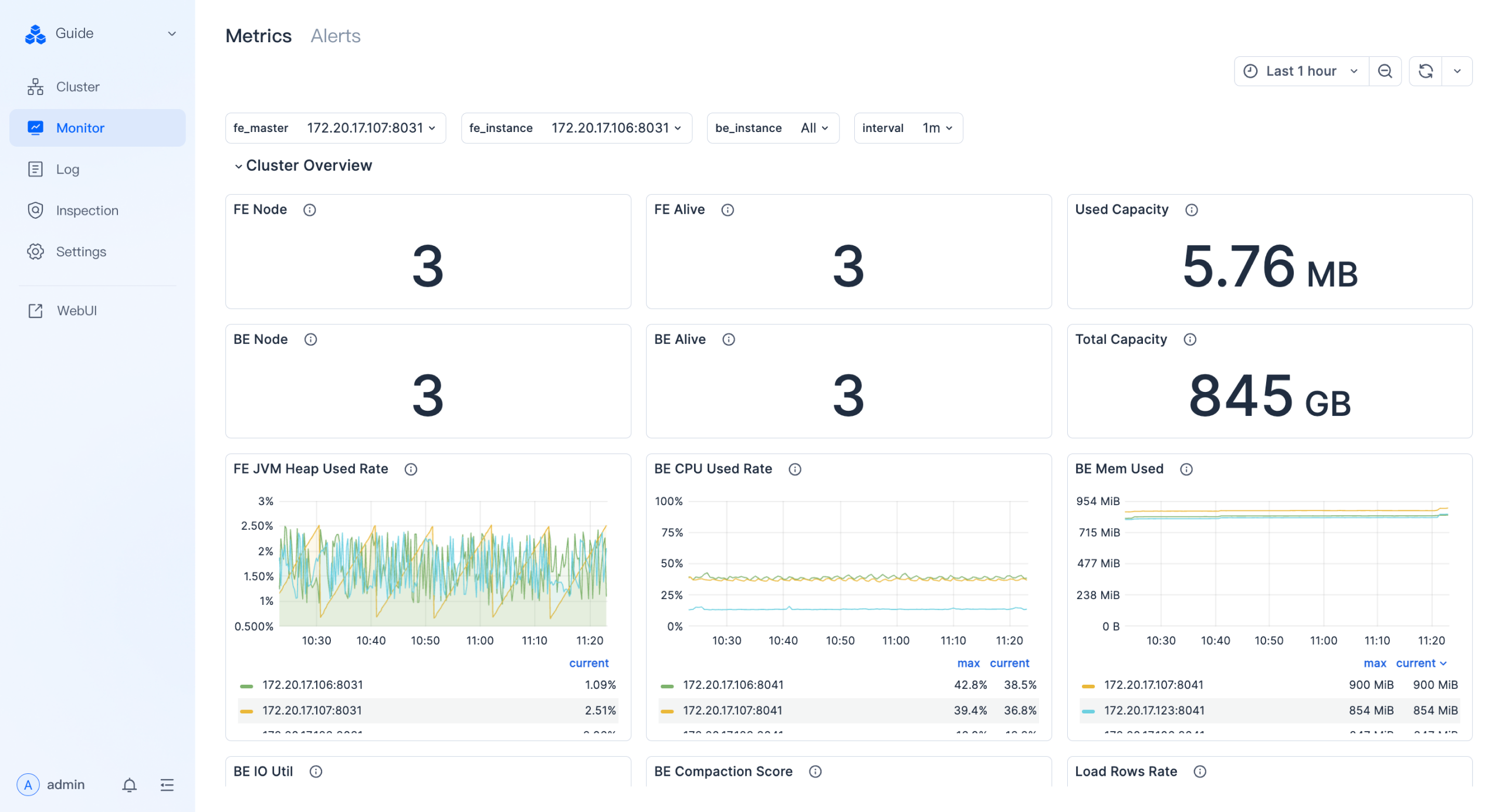Toggle the Last 1 hour time range
This screenshot has height=812, width=1502.
1300,70
